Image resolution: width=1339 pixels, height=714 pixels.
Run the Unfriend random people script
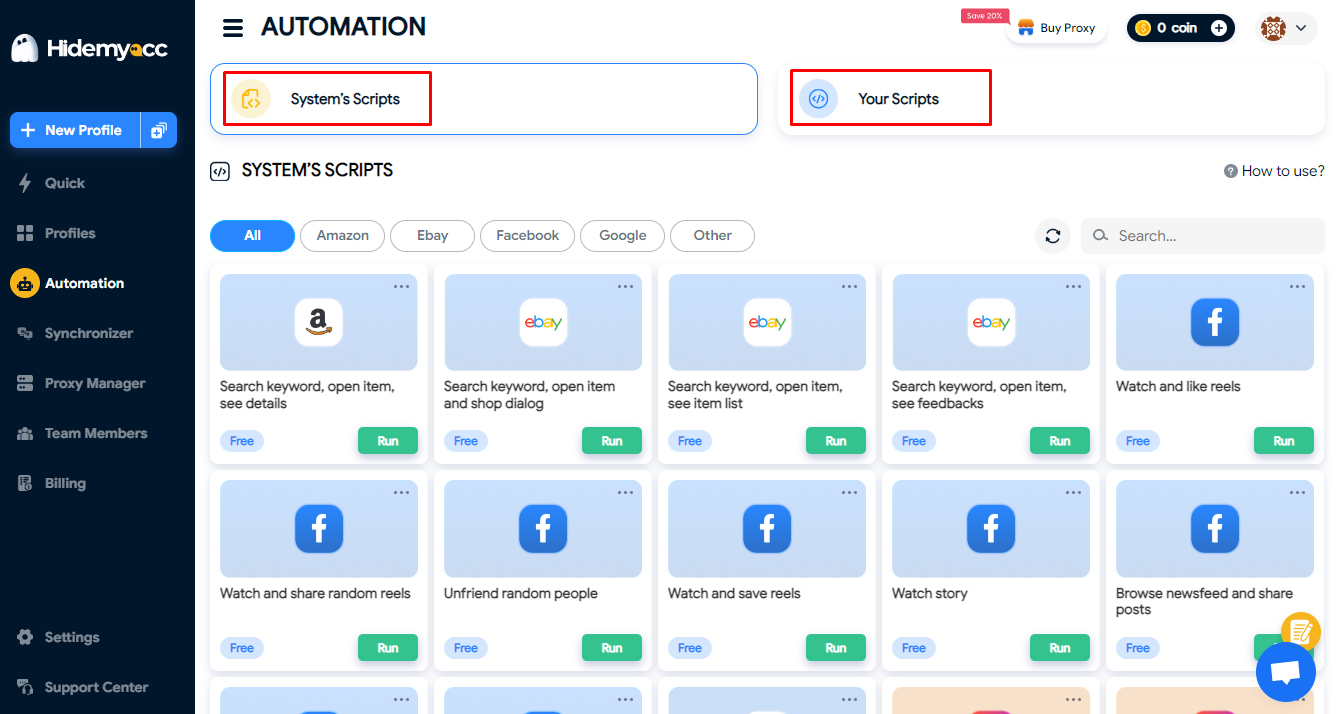[611, 647]
